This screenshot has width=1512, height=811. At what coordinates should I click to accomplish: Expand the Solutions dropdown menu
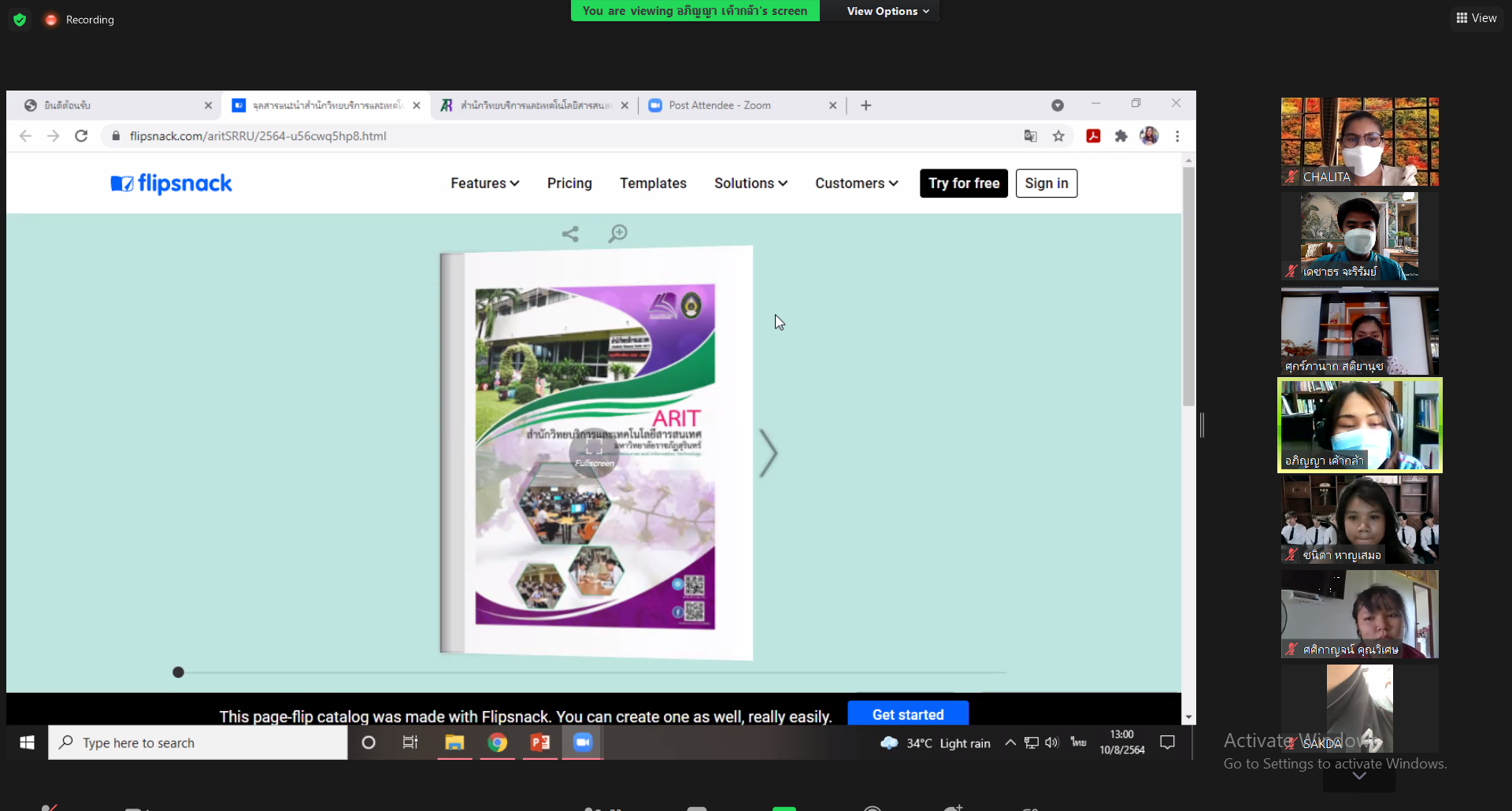[750, 183]
